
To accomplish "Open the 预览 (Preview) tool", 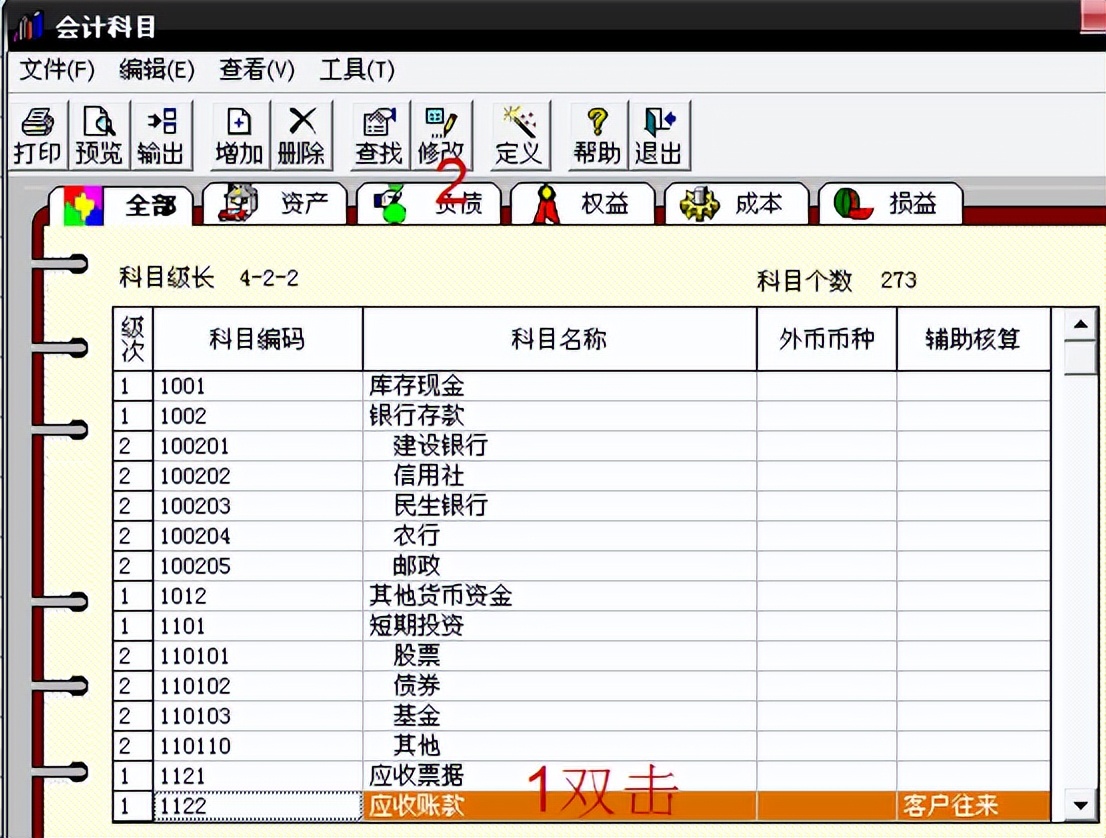I will [98, 133].
